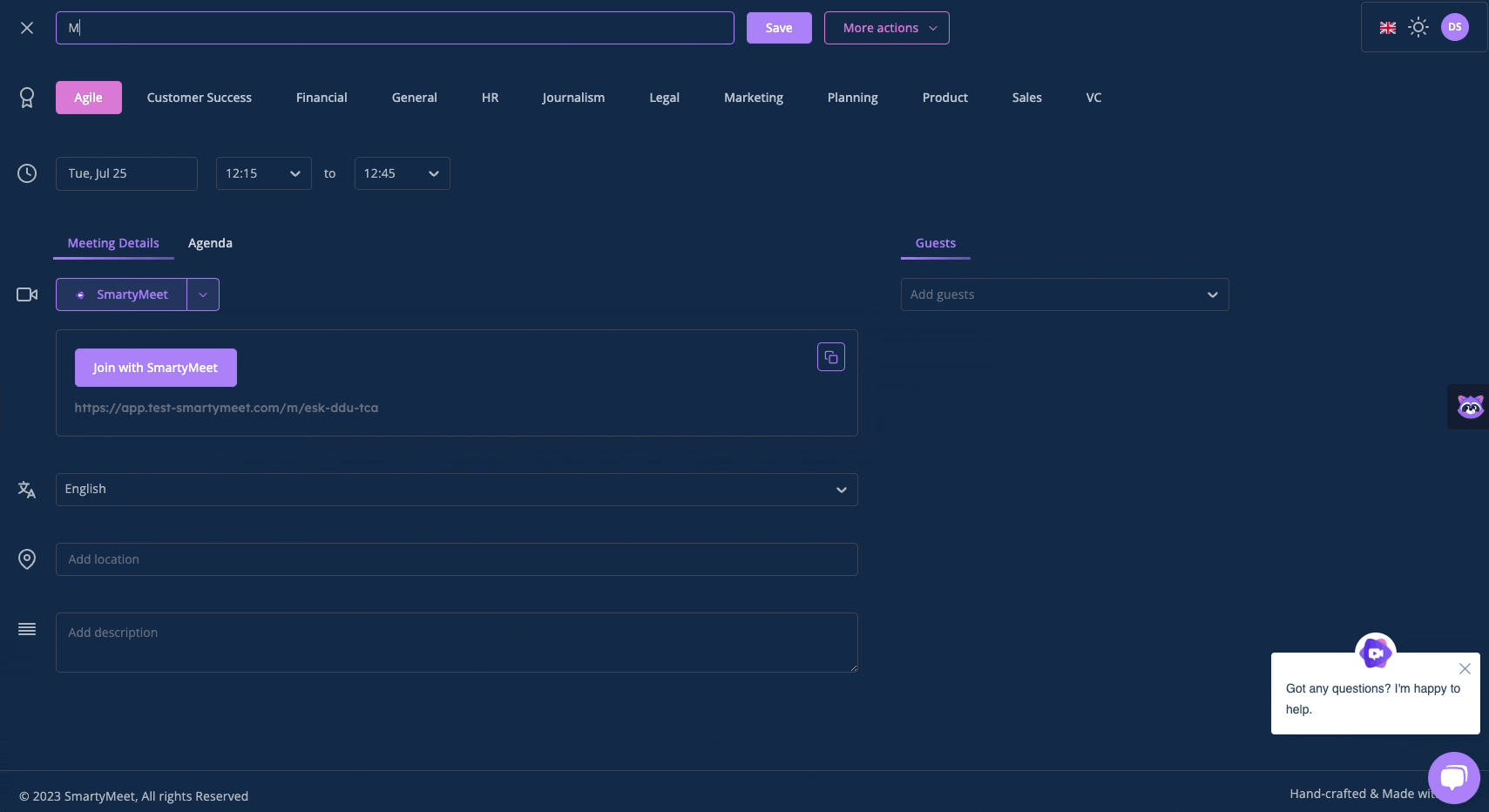The height and width of the screenshot is (812, 1489).
Task: Click the 'Got any questions?' chat message
Action: 1373,699
